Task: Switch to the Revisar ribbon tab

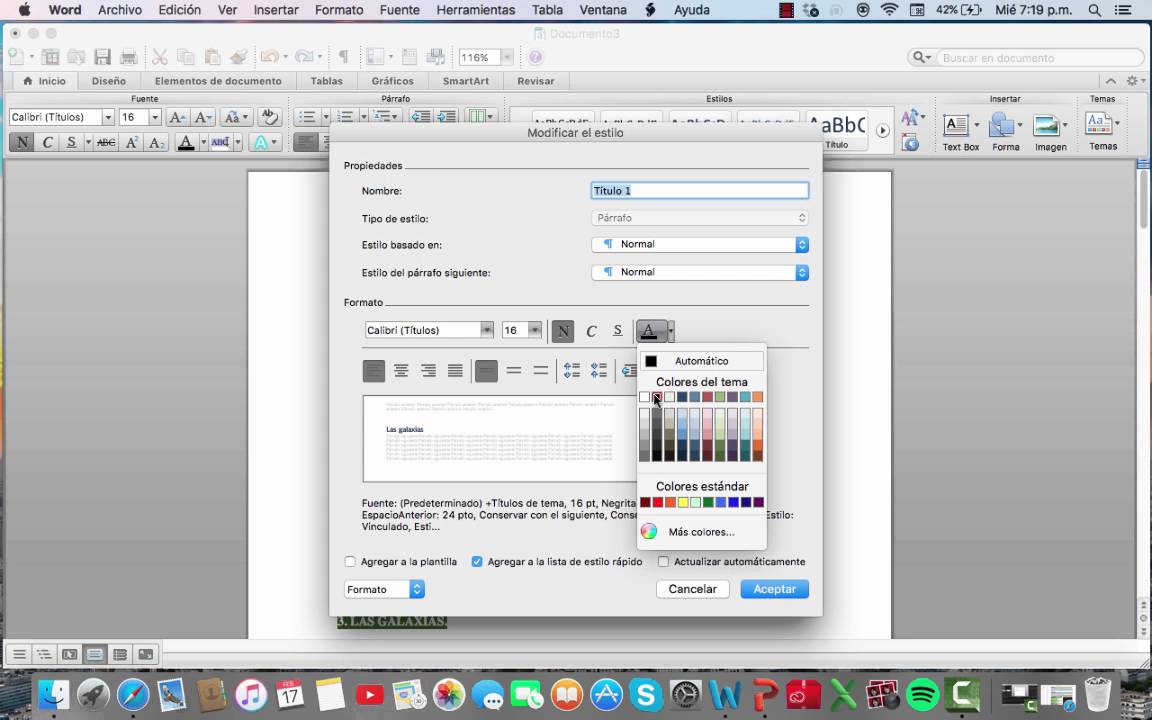Action: (536, 81)
